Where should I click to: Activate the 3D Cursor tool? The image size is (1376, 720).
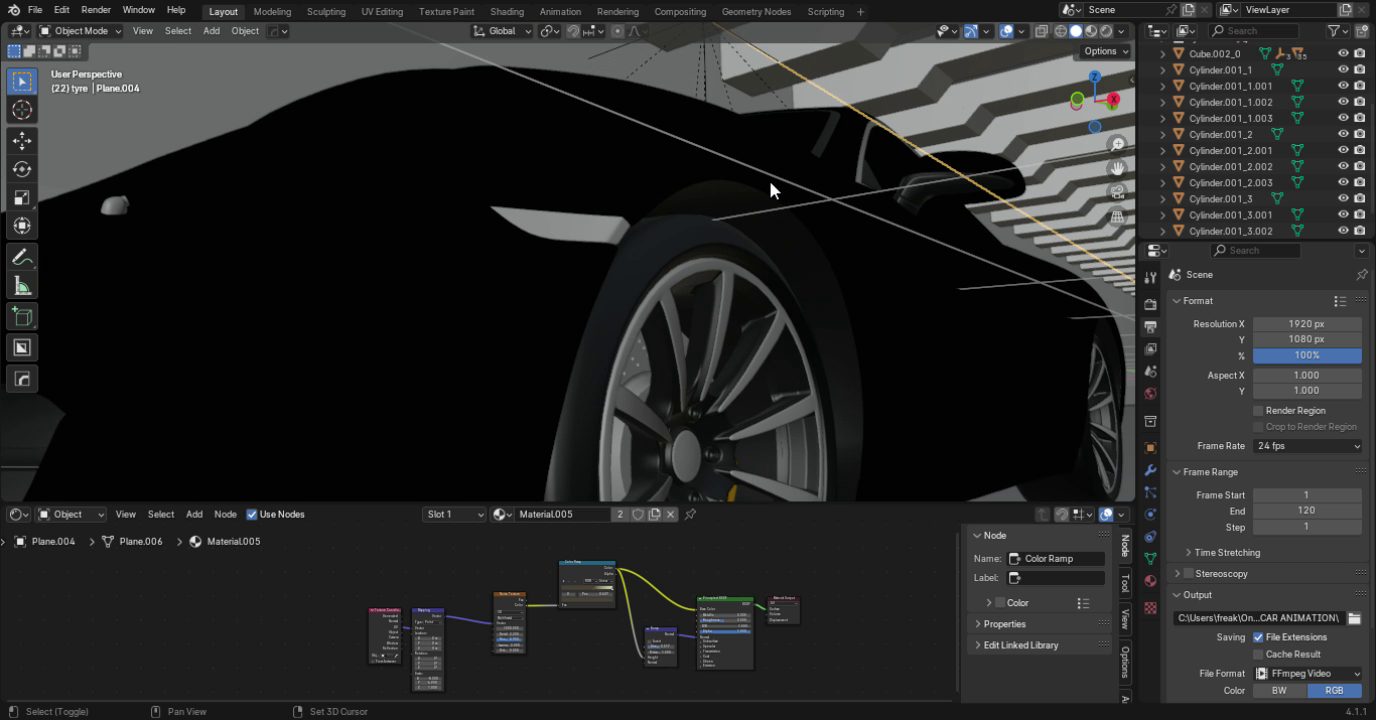coord(22,110)
